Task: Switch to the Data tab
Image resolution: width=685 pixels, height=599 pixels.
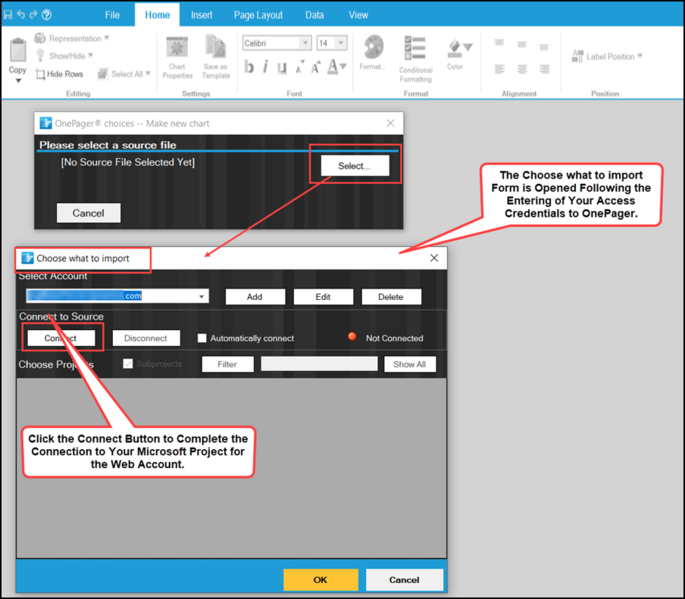Action: [x=314, y=15]
